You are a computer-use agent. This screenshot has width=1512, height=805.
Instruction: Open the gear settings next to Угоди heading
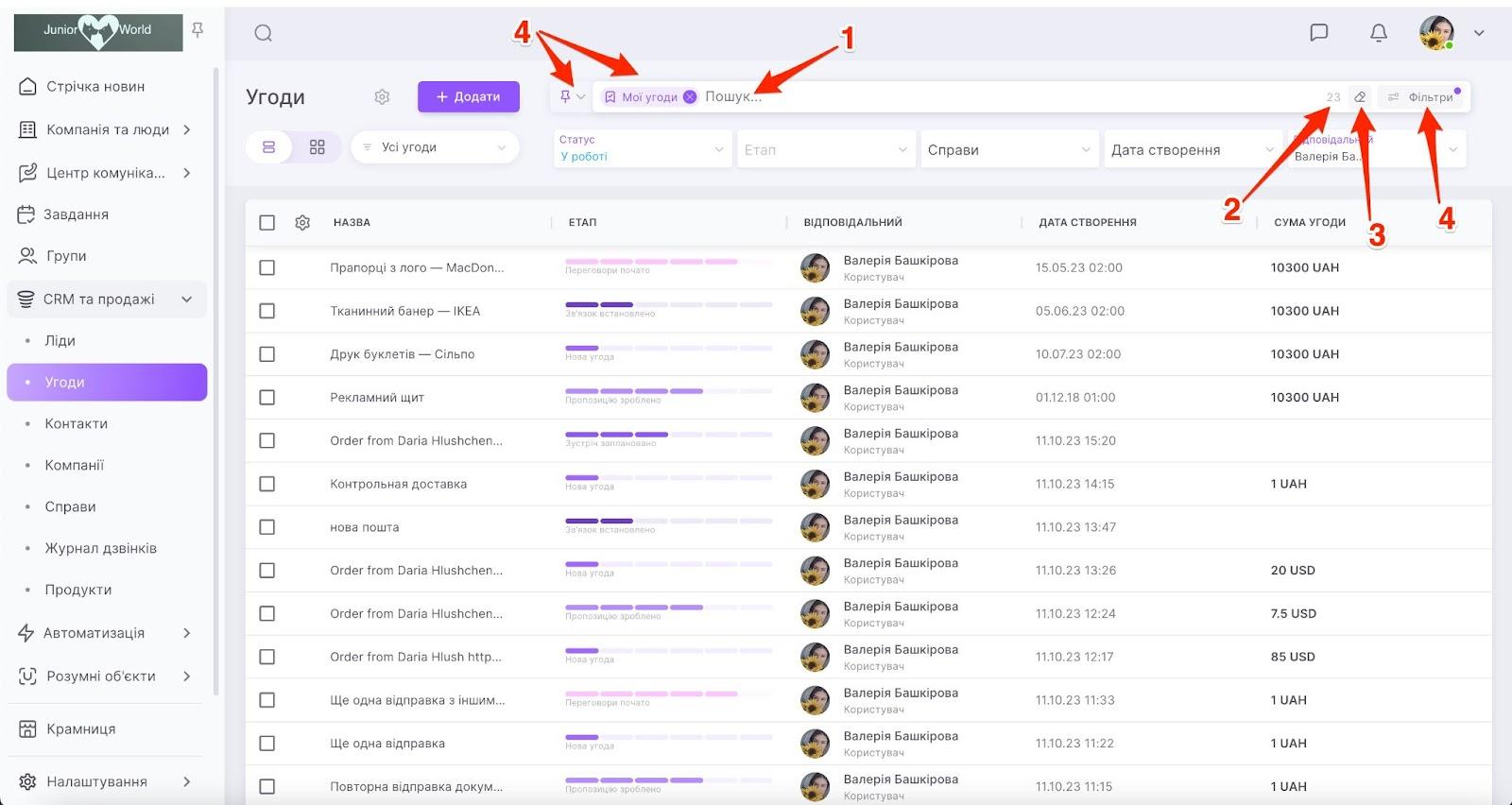[382, 97]
